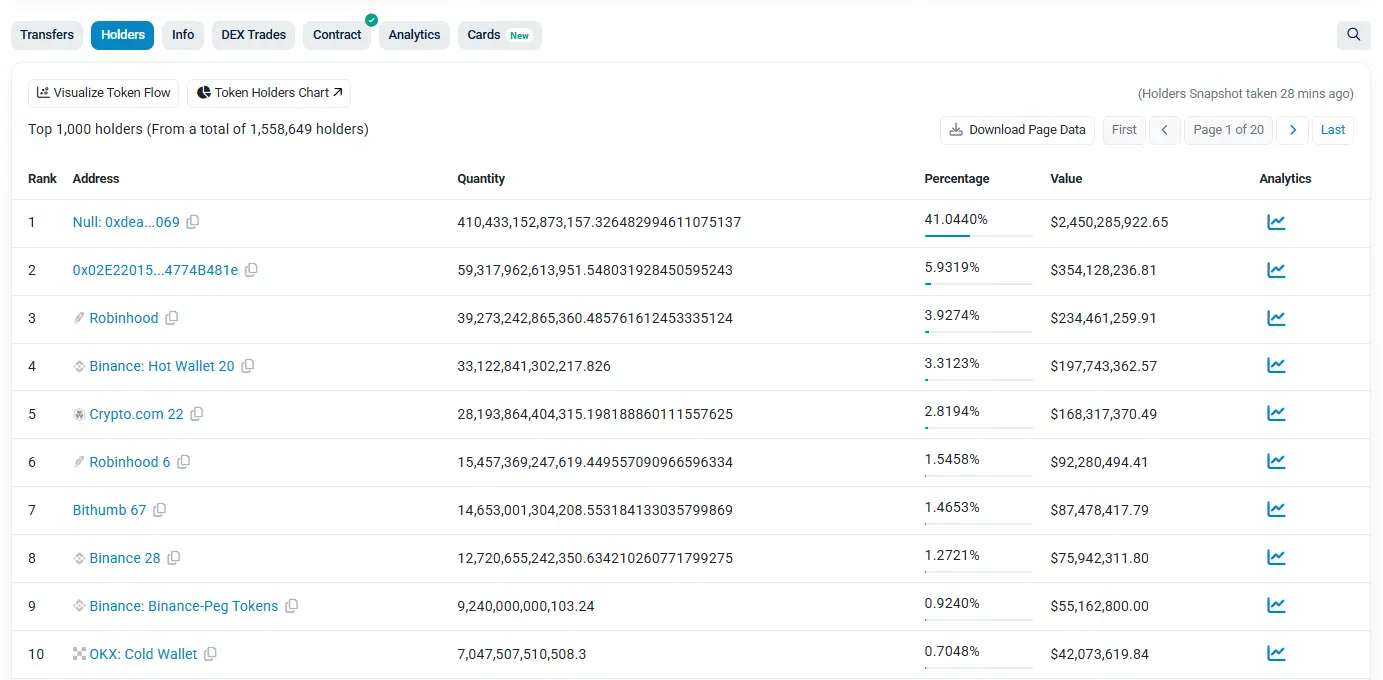Open Visualize Token Flow
This screenshot has width=1383, height=680.
click(x=102, y=92)
